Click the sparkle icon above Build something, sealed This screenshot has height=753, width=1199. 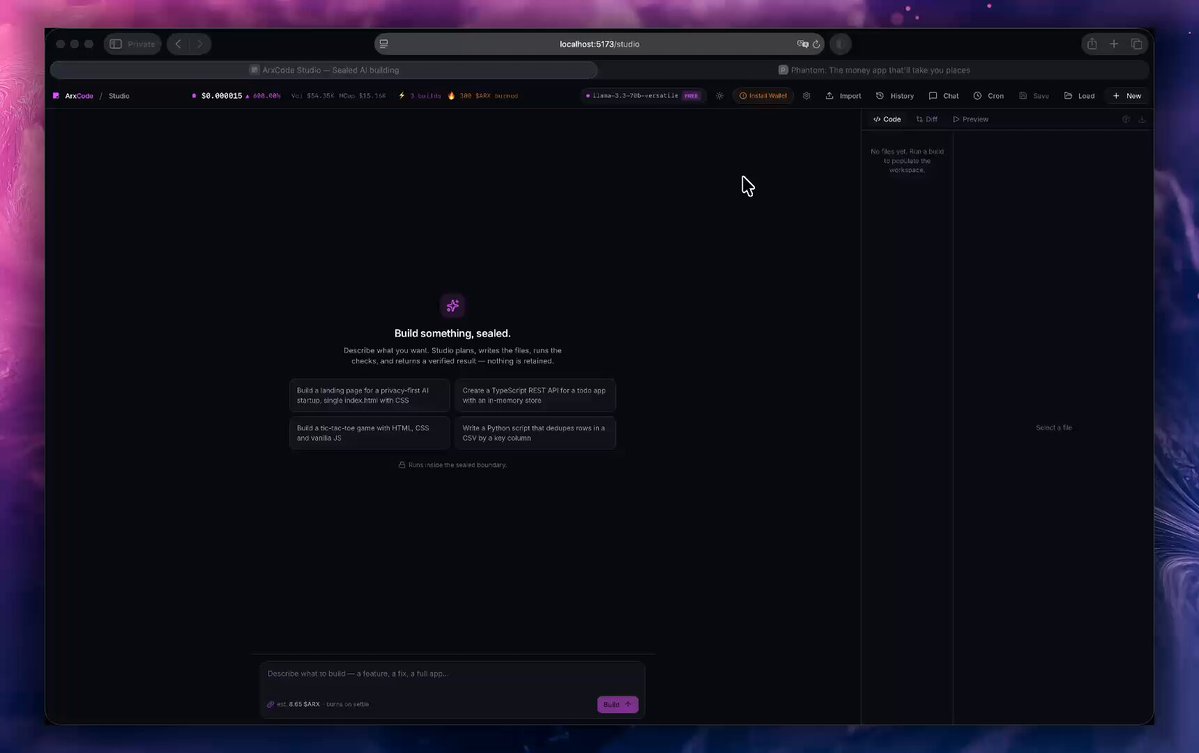[x=453, y=306]
